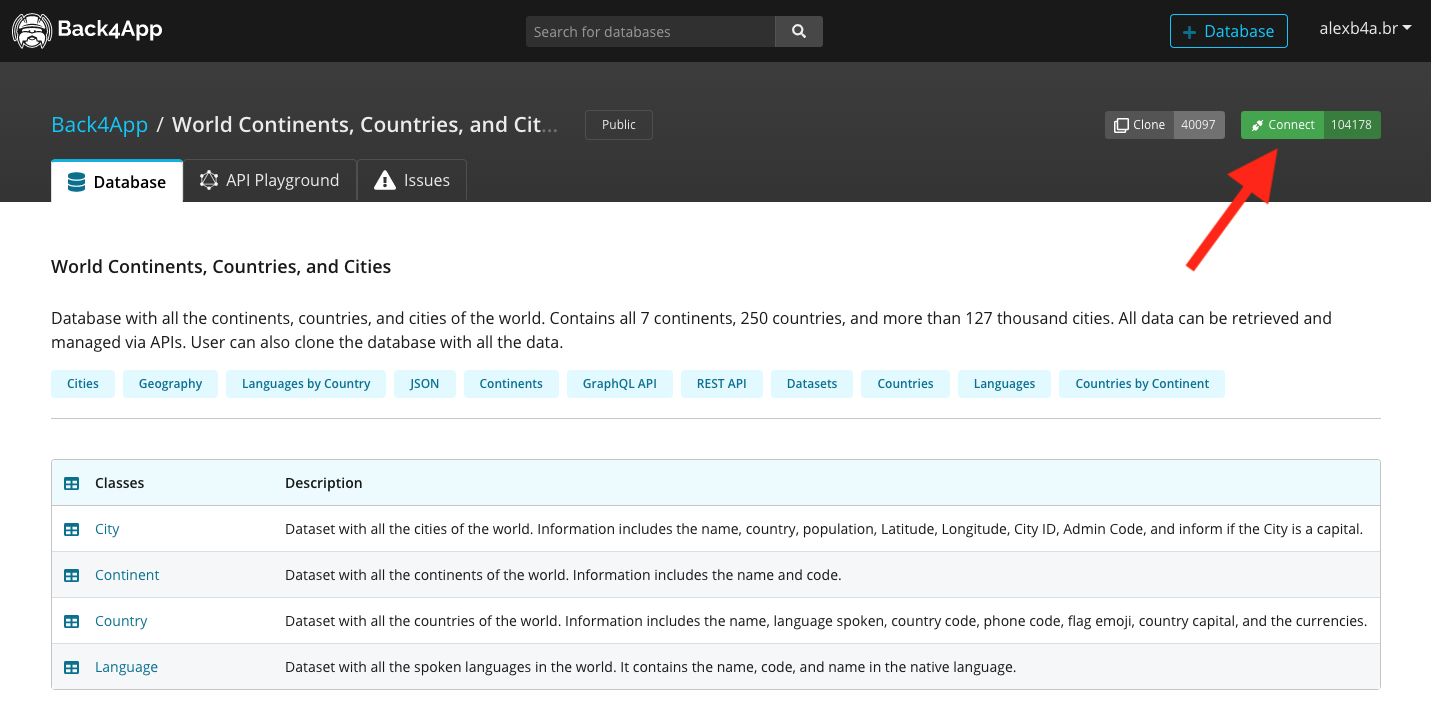
Task: Click the table icon beside Language
Action: pos(71,667)
